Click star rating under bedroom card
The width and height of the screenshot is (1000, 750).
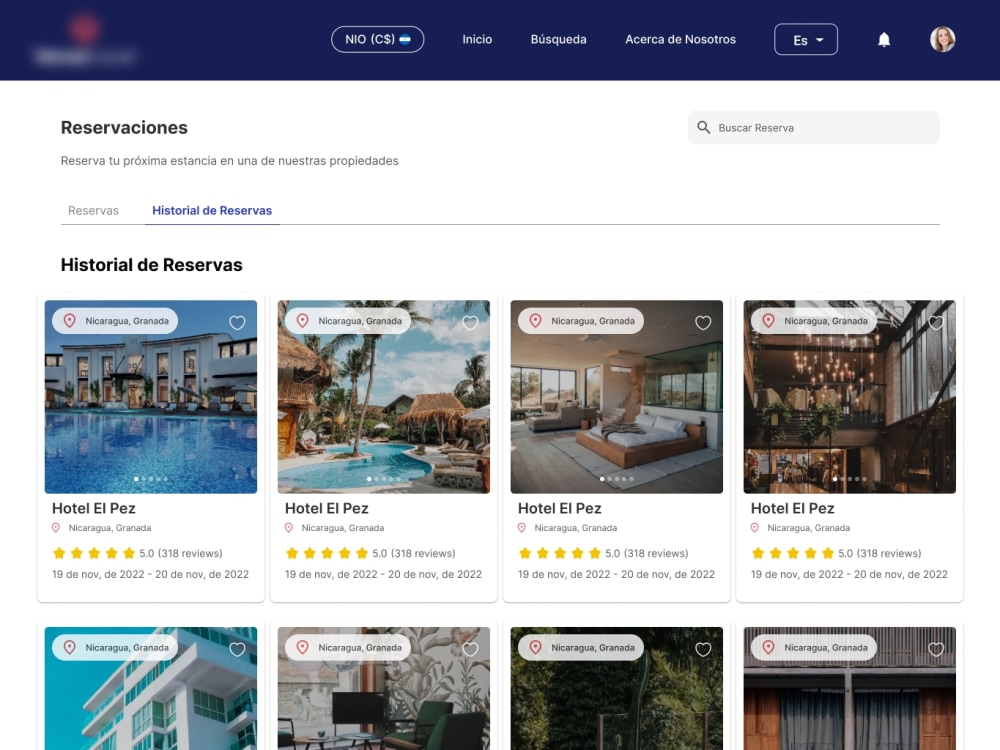[559, 553]
